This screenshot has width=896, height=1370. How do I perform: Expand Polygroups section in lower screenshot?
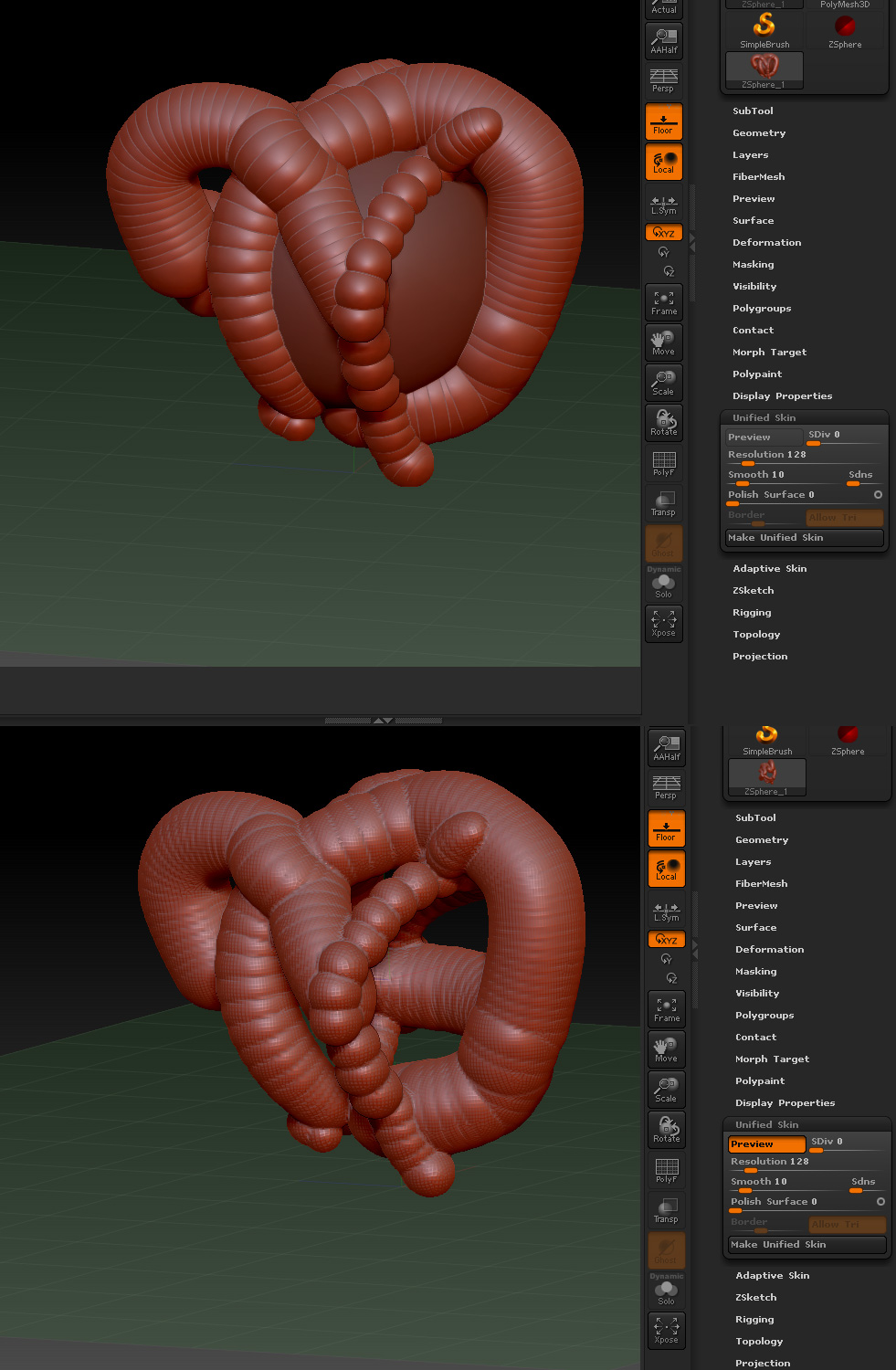click(x=764, y=1016)
